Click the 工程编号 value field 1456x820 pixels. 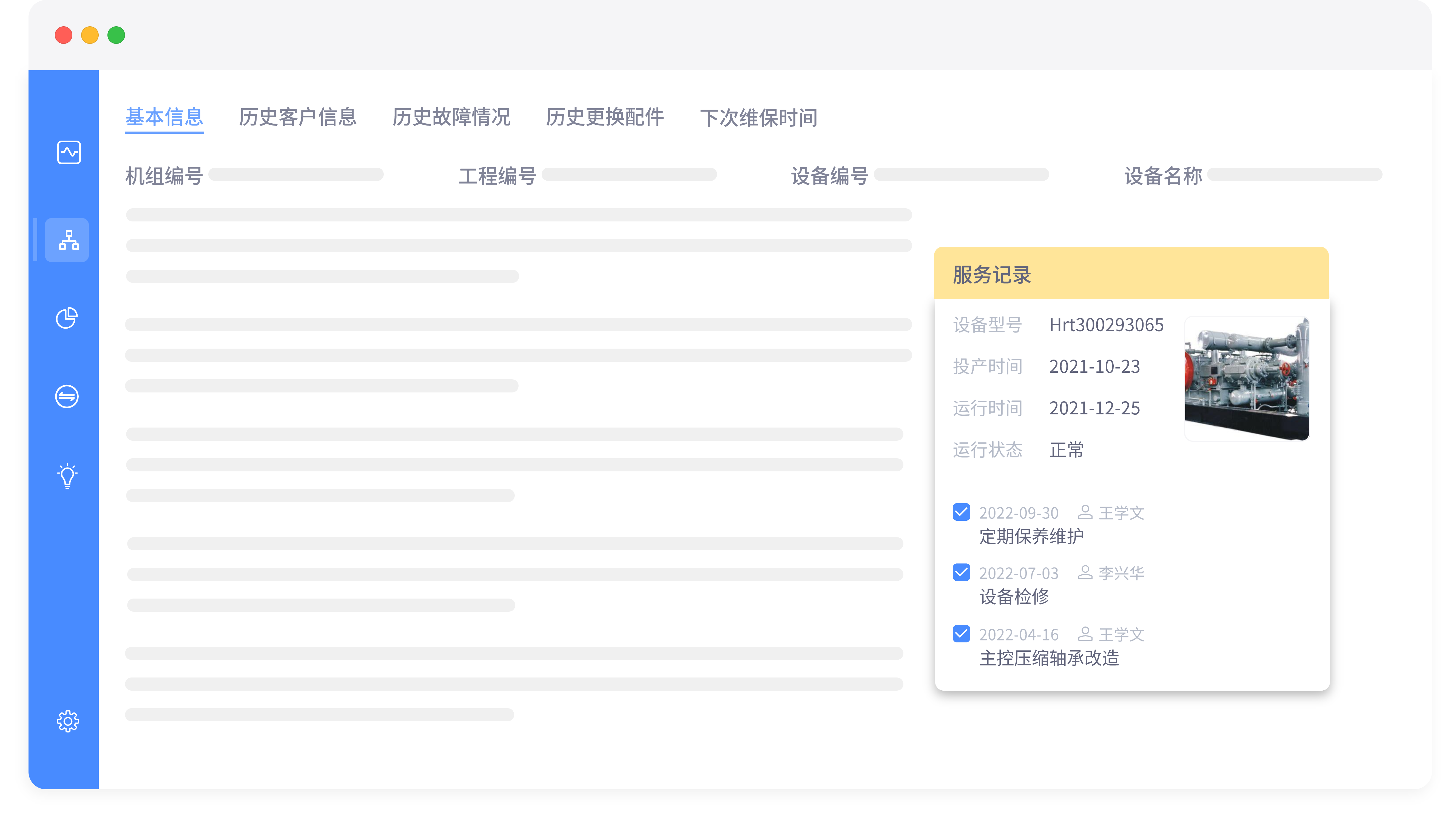coord(629,174)
